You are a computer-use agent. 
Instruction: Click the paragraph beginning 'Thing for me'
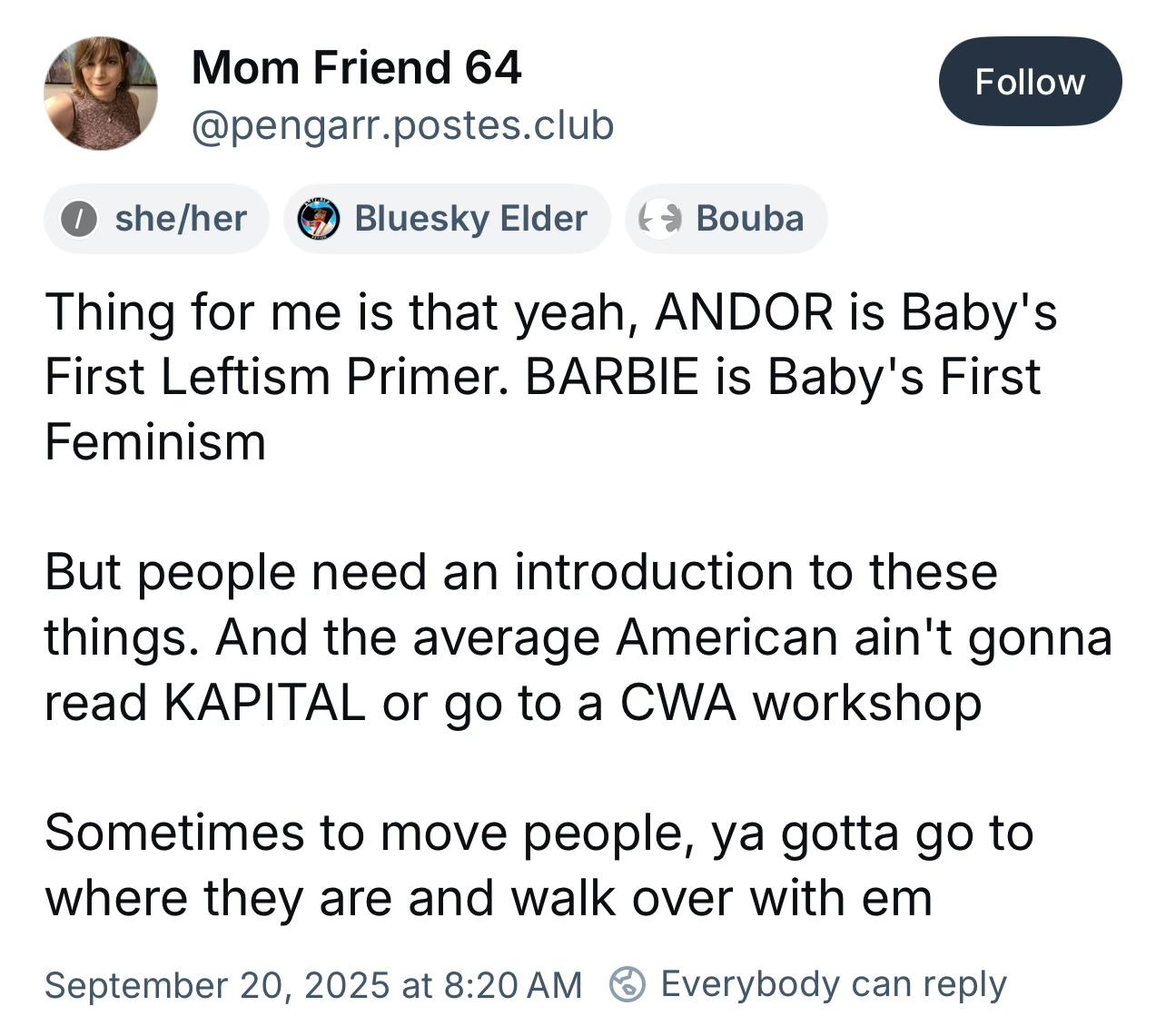(551, 377)
